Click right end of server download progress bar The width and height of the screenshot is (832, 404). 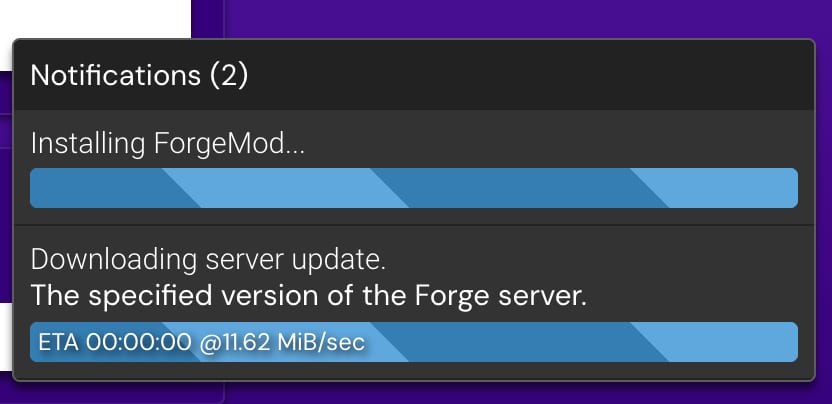click(788, 342)
